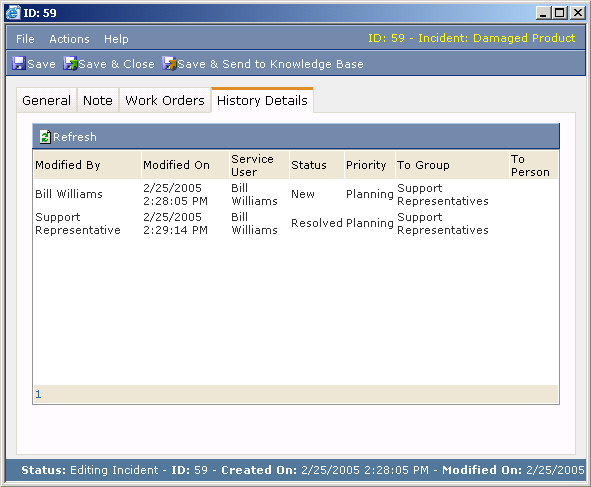The image size is (591, 487).
Task: Click the To Group column header
Action: [423, 165]
